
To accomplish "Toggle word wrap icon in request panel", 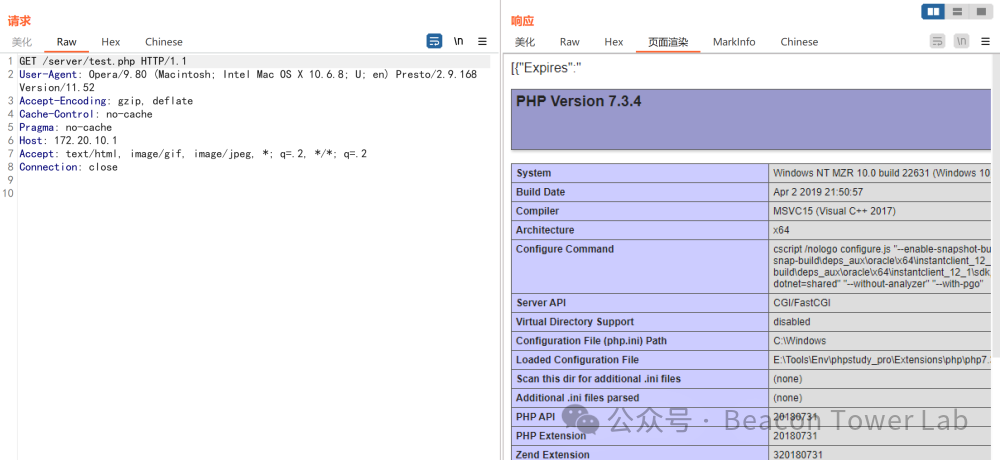I will point(434,41).
